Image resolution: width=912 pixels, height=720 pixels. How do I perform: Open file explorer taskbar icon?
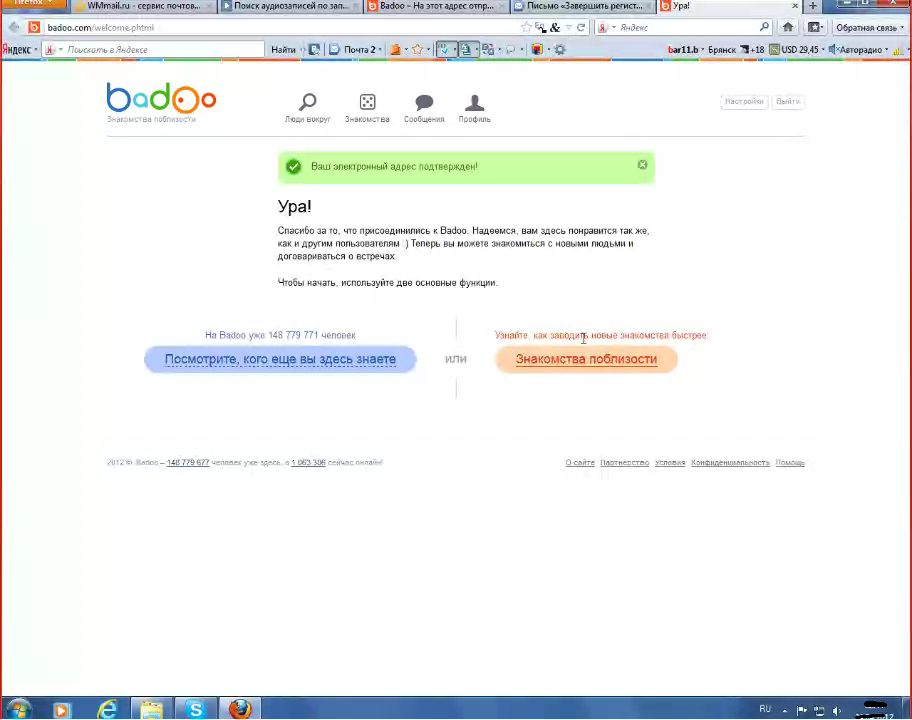pos(151,710)
